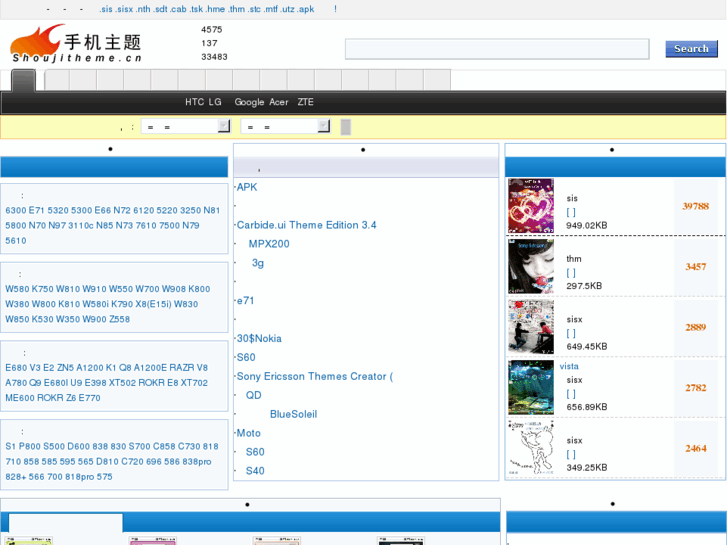Select the N97 model link
727x545 pixels.
pyautogui.click(x=57, y=225)
